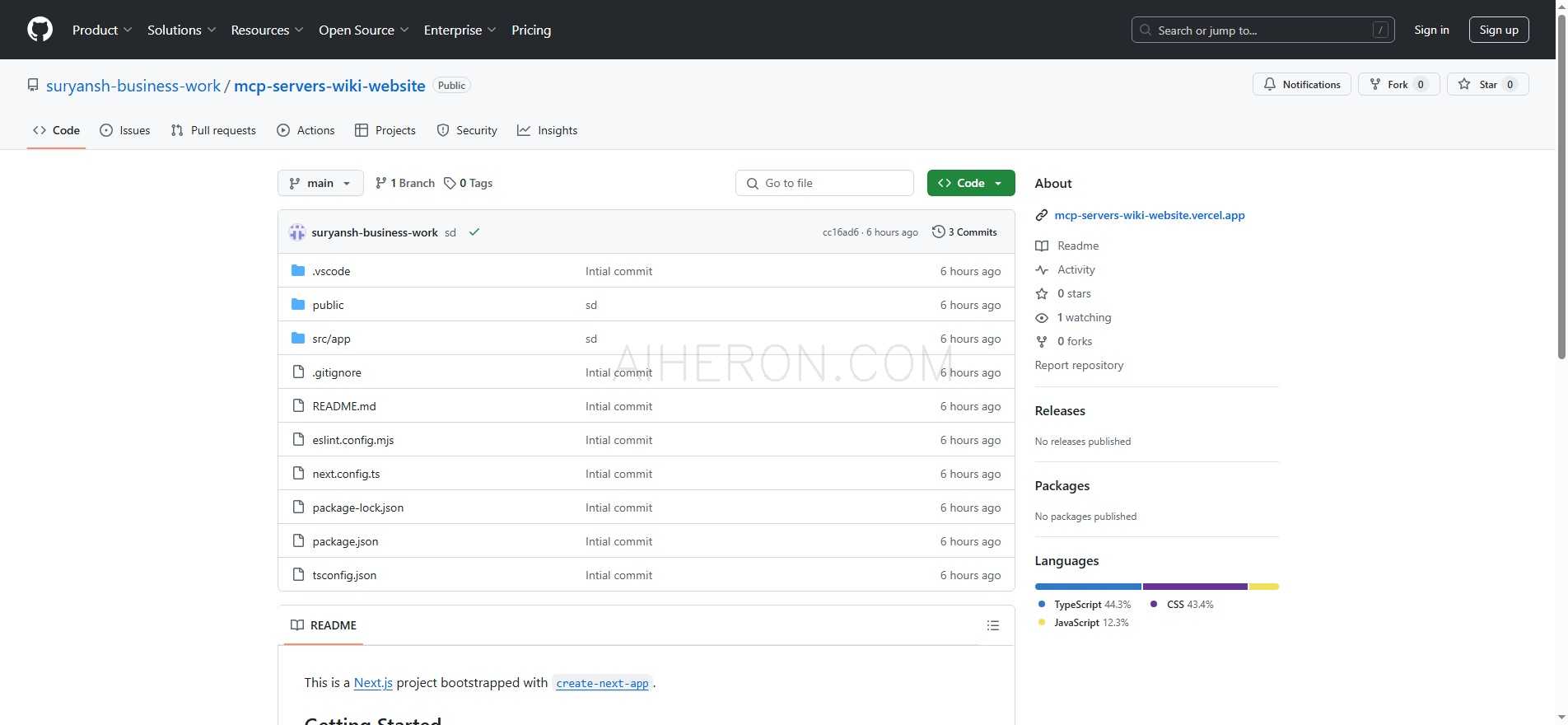The height and width of the screenshot is (725, 1568).
Task: Open the create-next-app link in README
Action: (x=603, y=683)
